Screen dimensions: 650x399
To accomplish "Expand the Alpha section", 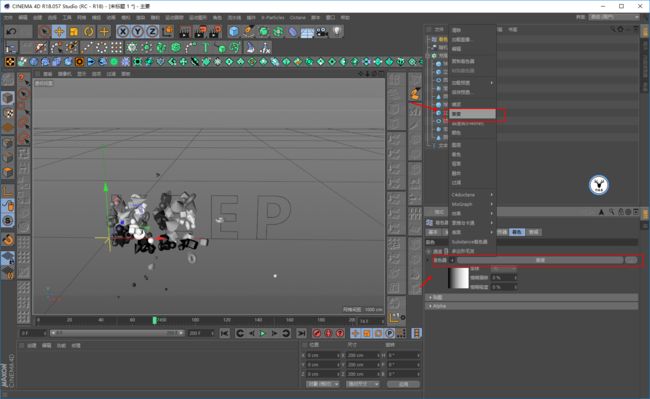I will pyautogui.click(x=532, y=306).
